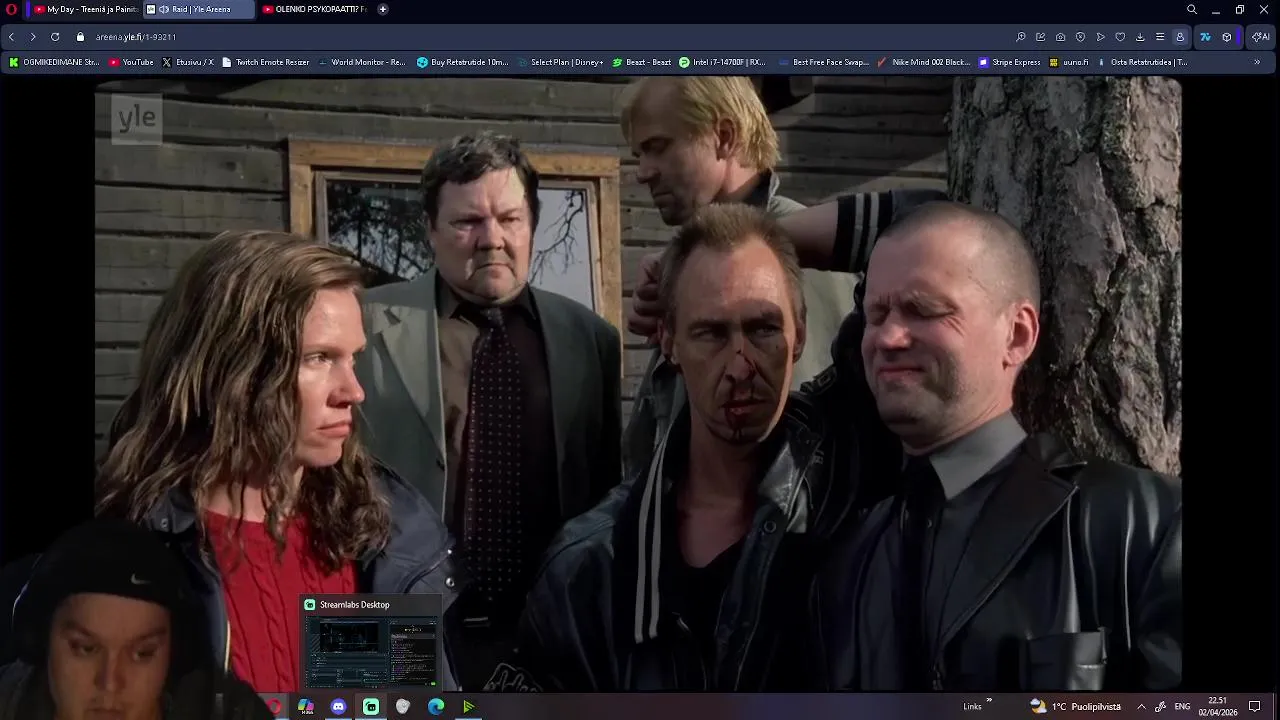Open the World Monitor bookmark
Image resolution: width=1280 pixels, height=720 pixels.
coord(361,62)
